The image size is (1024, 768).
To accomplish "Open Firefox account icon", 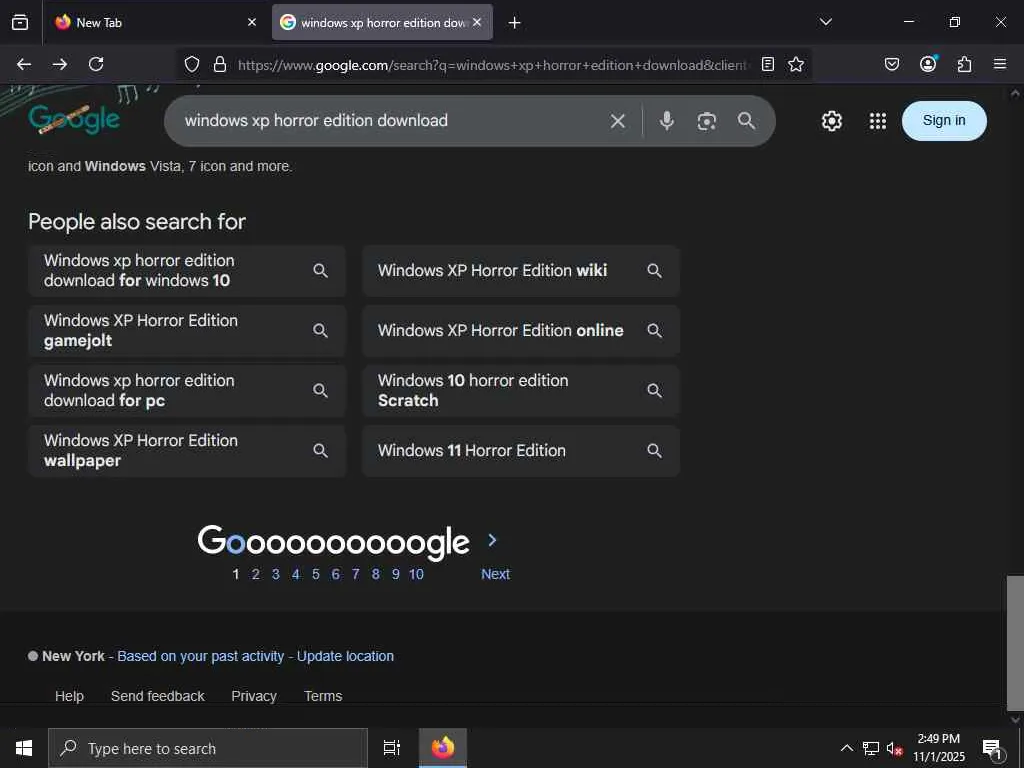I will click(928, 63).
